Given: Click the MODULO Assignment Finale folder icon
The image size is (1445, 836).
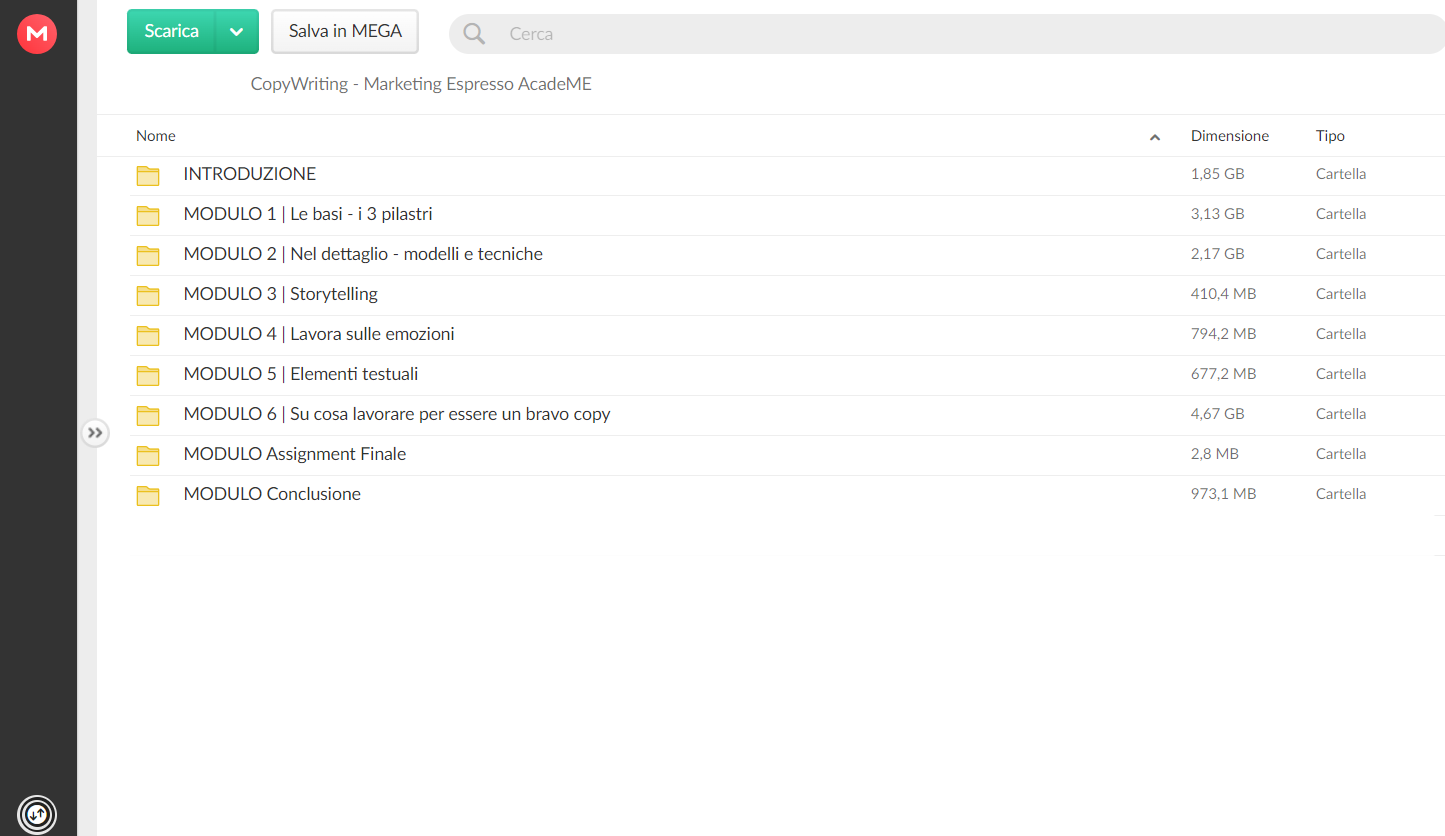Looking at the screenshot, I should click(x=148, y=455).
